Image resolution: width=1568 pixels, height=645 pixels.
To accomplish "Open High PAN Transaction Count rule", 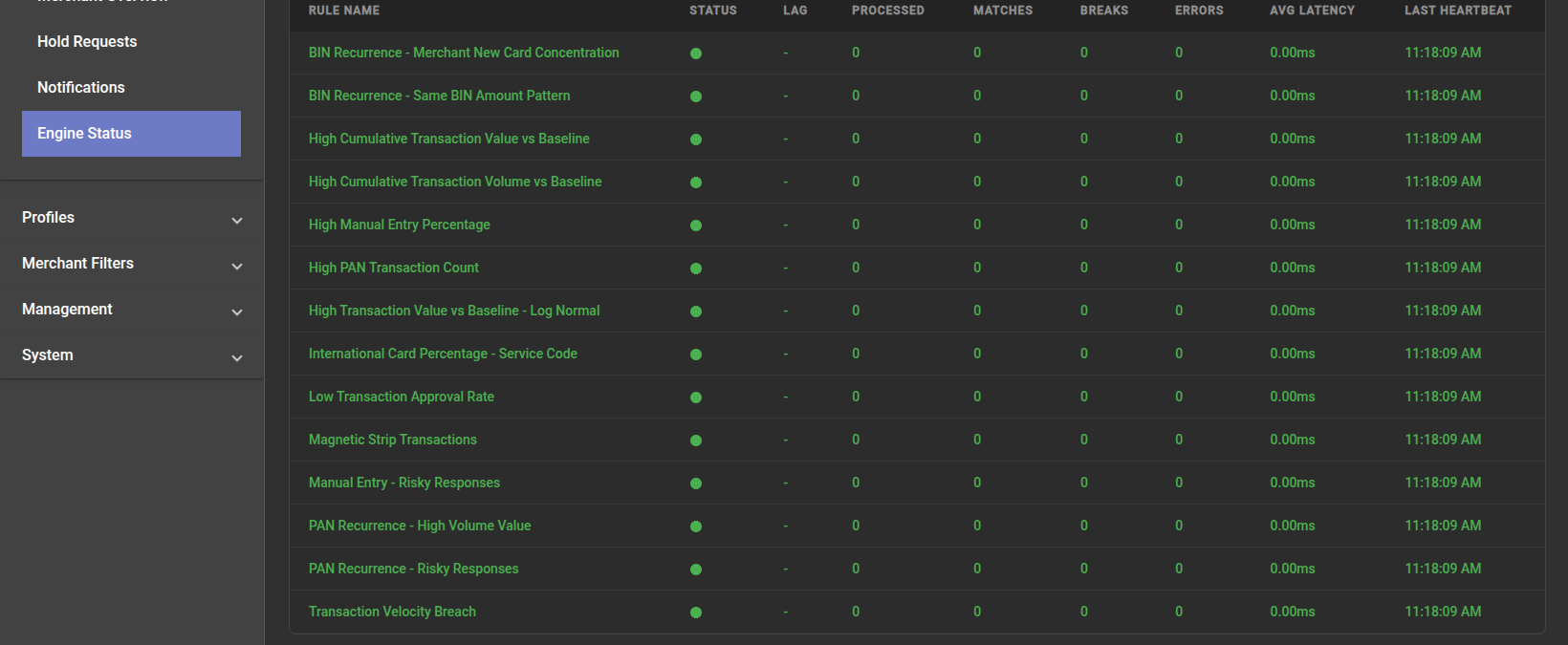I will 393,268.
